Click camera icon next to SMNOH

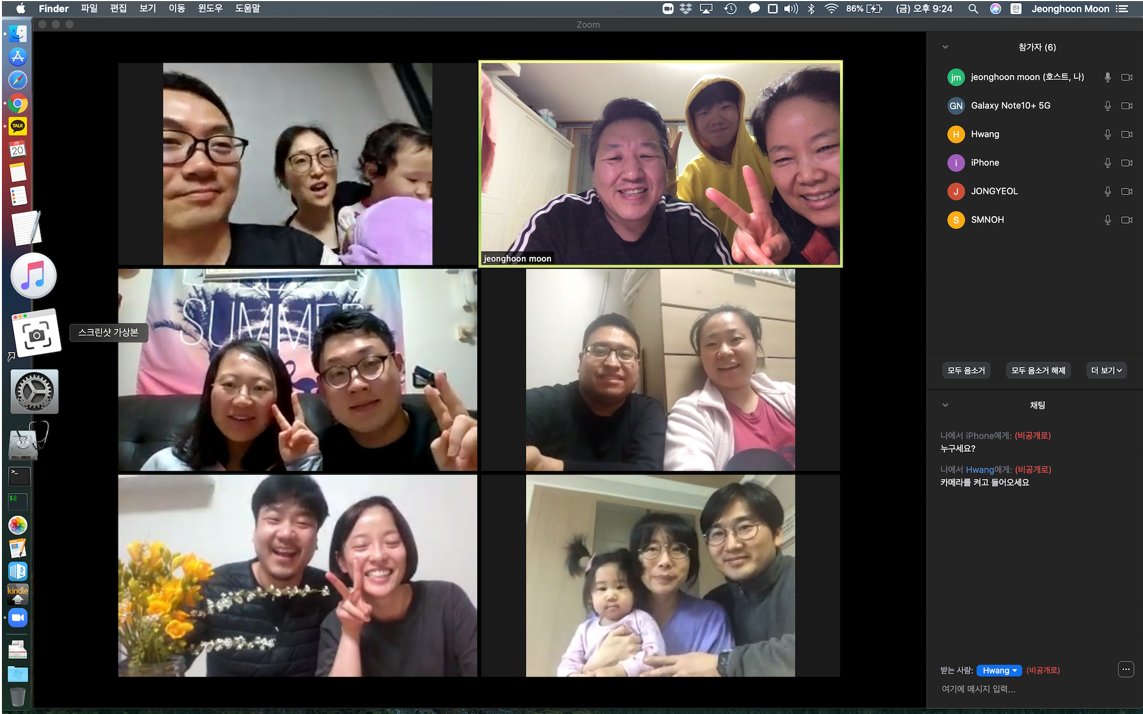pos(1126,220)
